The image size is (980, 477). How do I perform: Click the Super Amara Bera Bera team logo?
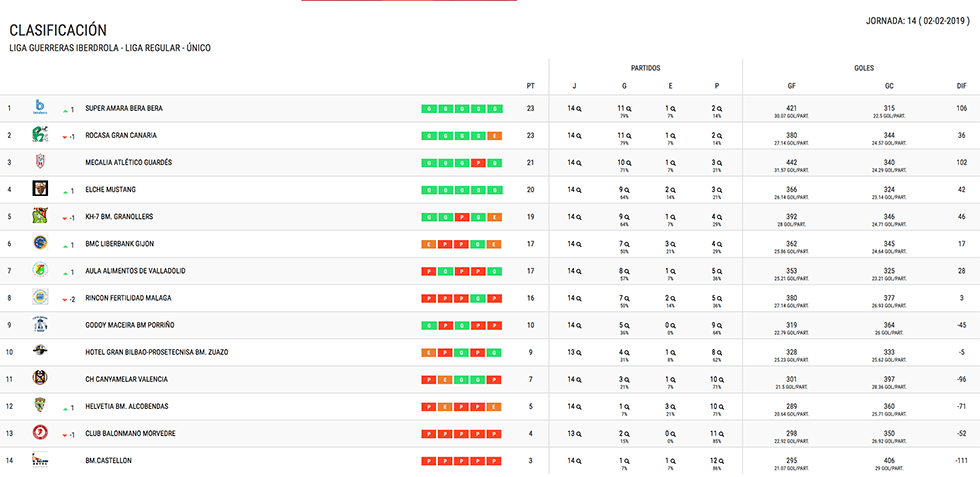(40, 107)
